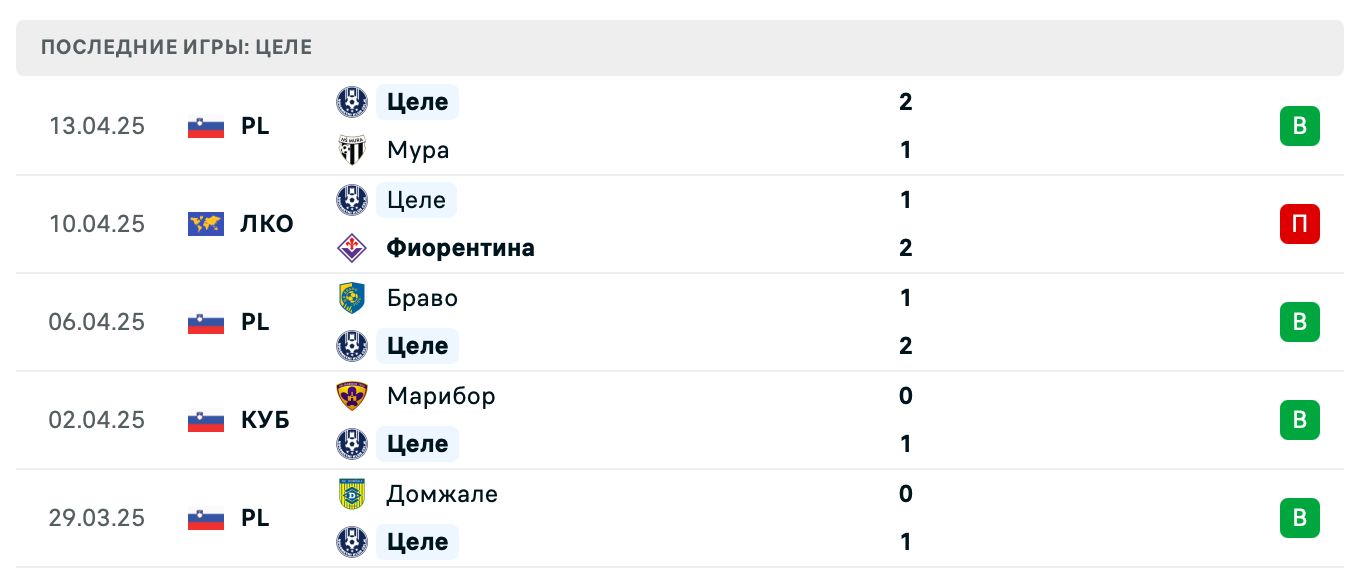
Task: Open the Мура team link
Action: tap(418, 150)
